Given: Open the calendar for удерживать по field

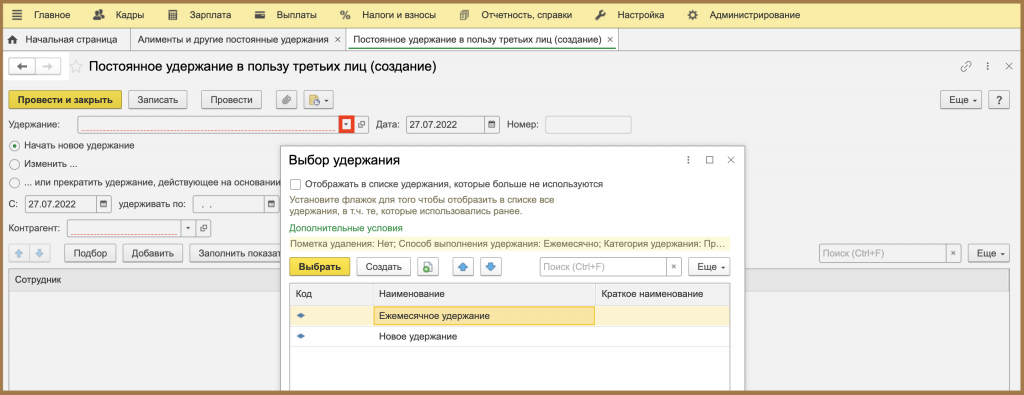Looking at the screenshot, I should click(272, 204).
